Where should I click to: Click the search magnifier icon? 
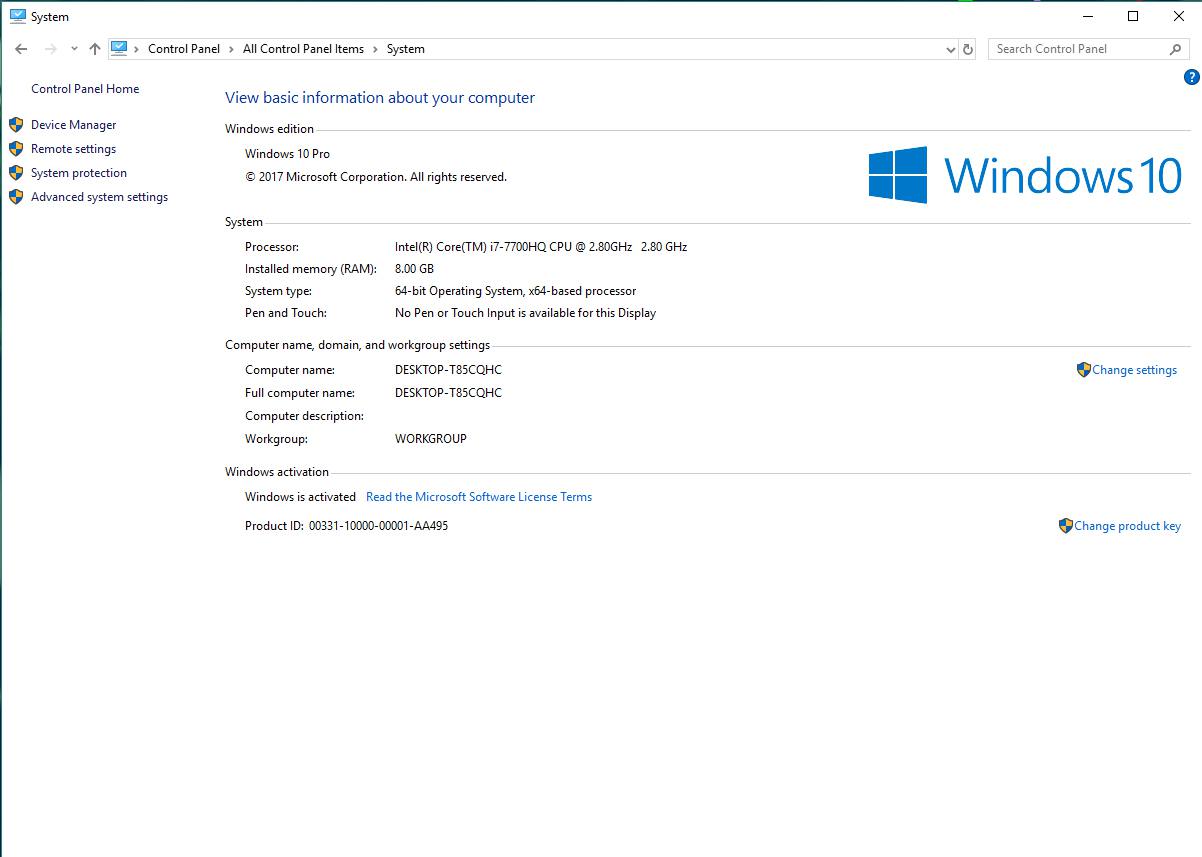(x=1176, y=49)
